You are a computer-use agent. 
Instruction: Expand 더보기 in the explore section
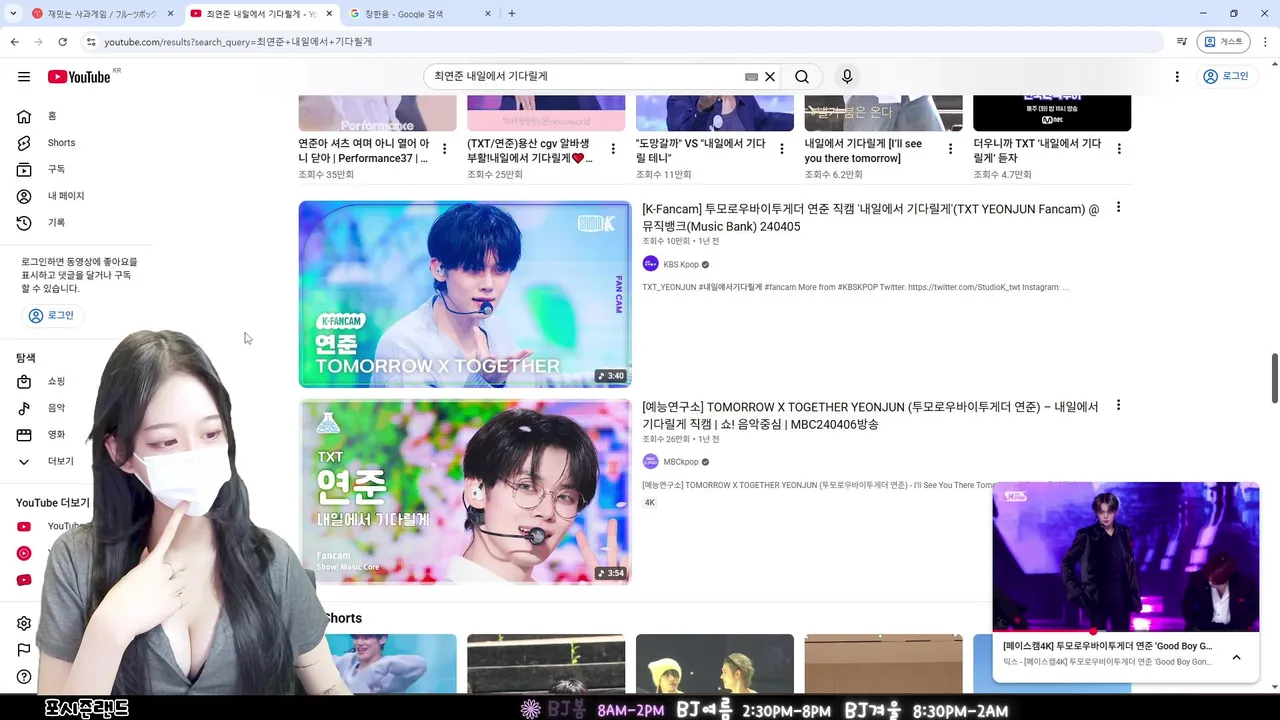coord(60,461)
